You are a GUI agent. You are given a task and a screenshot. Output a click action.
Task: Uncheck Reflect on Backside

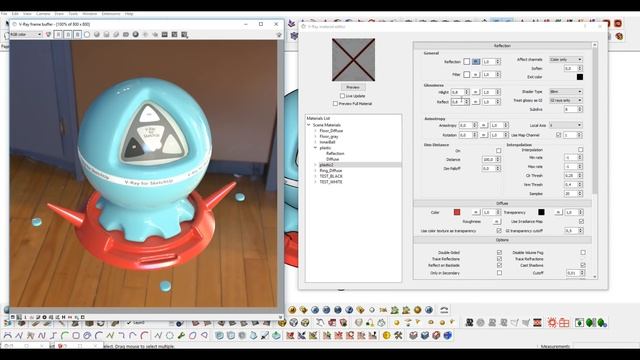click(499, 265)
